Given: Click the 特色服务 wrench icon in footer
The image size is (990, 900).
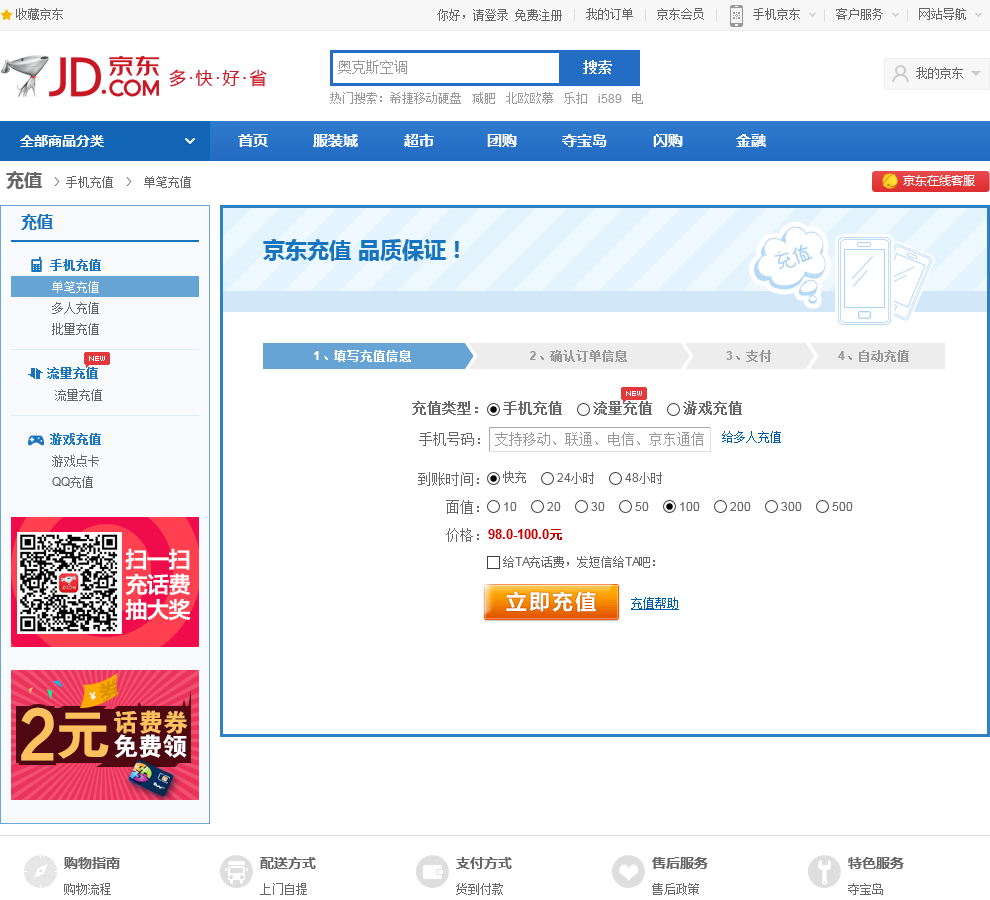Looking at the screenshot, I should coord(824,872).
